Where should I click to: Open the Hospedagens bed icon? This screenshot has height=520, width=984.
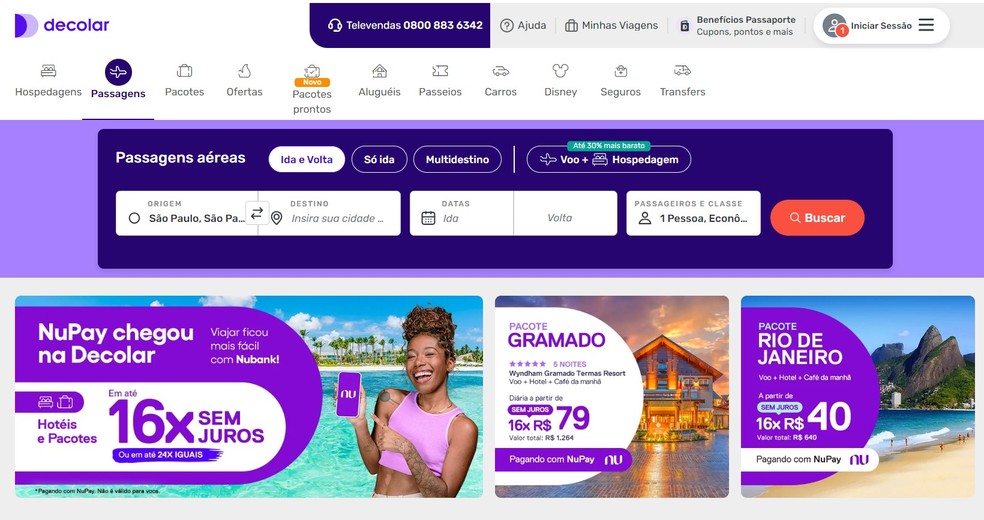(48, 71)
